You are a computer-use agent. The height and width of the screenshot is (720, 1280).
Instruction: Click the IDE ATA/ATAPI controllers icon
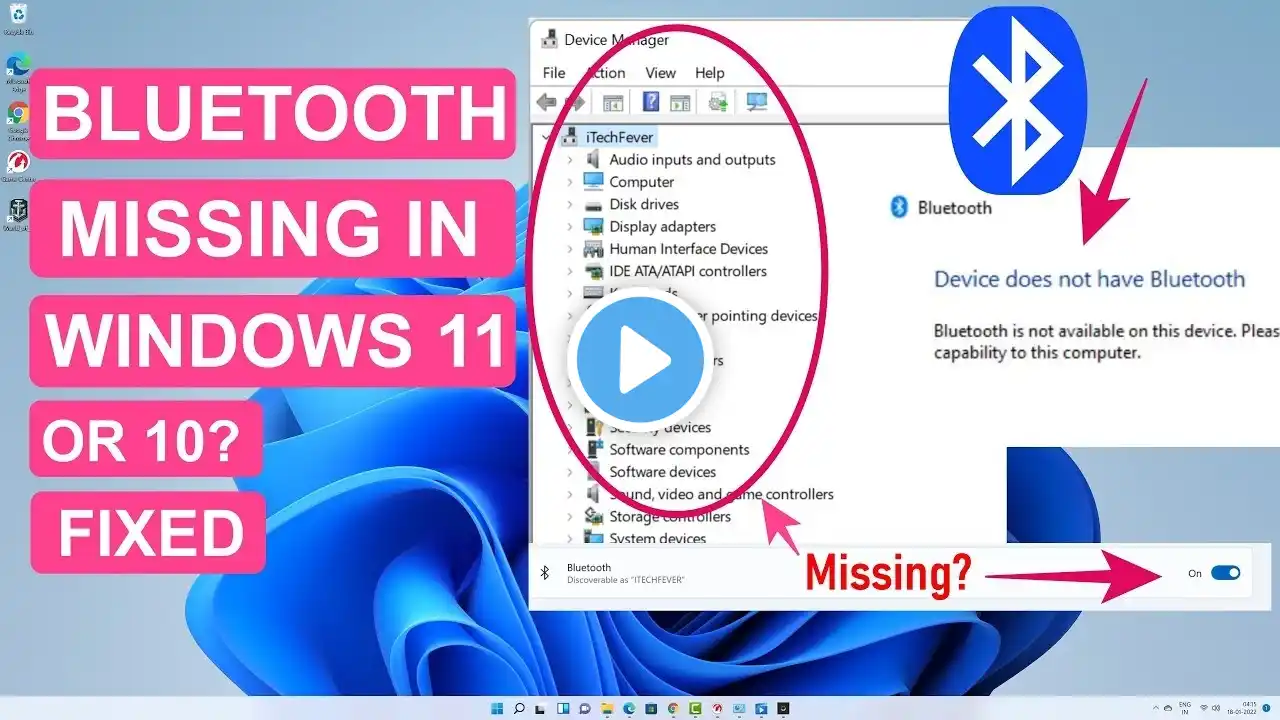593,271
